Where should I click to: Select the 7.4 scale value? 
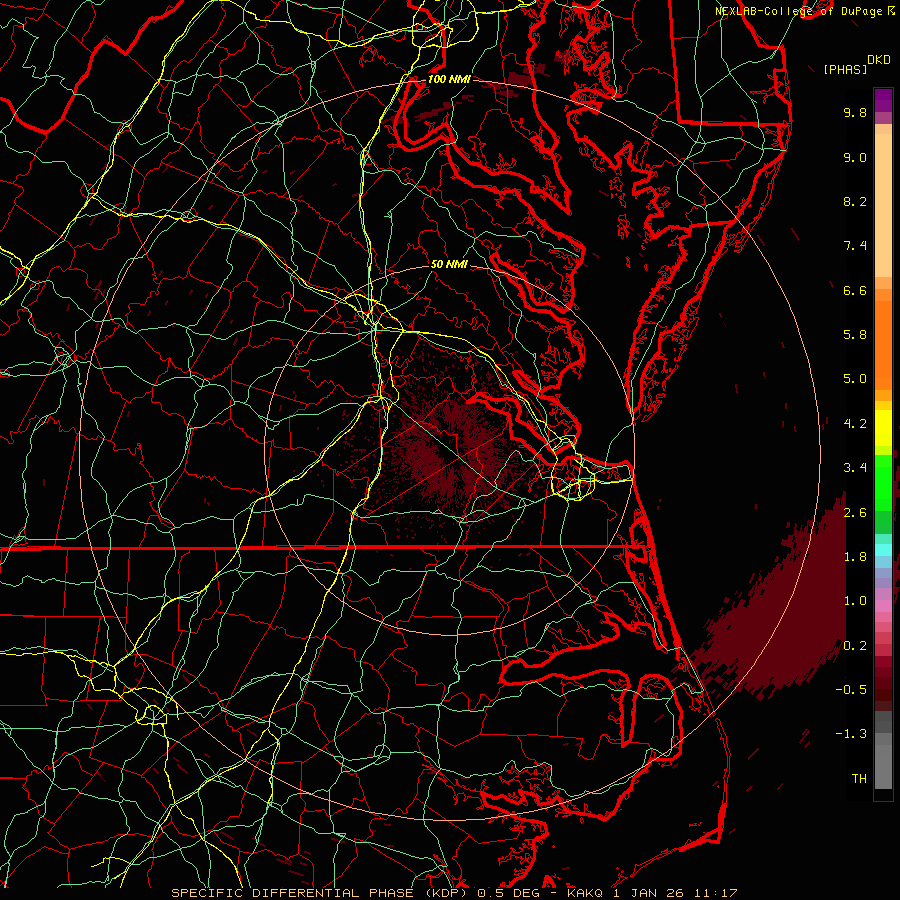855,246
